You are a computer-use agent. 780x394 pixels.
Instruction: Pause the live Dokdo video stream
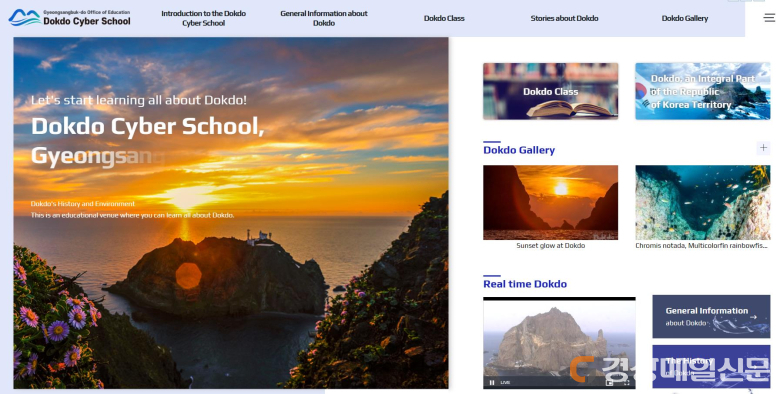(x=492, y=383)
